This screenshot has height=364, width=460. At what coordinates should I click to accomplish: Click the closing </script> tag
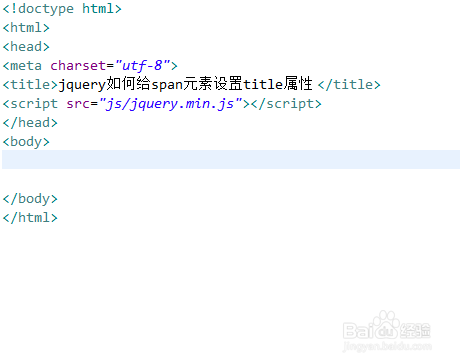pyautogui.click(x=286, y=104)
